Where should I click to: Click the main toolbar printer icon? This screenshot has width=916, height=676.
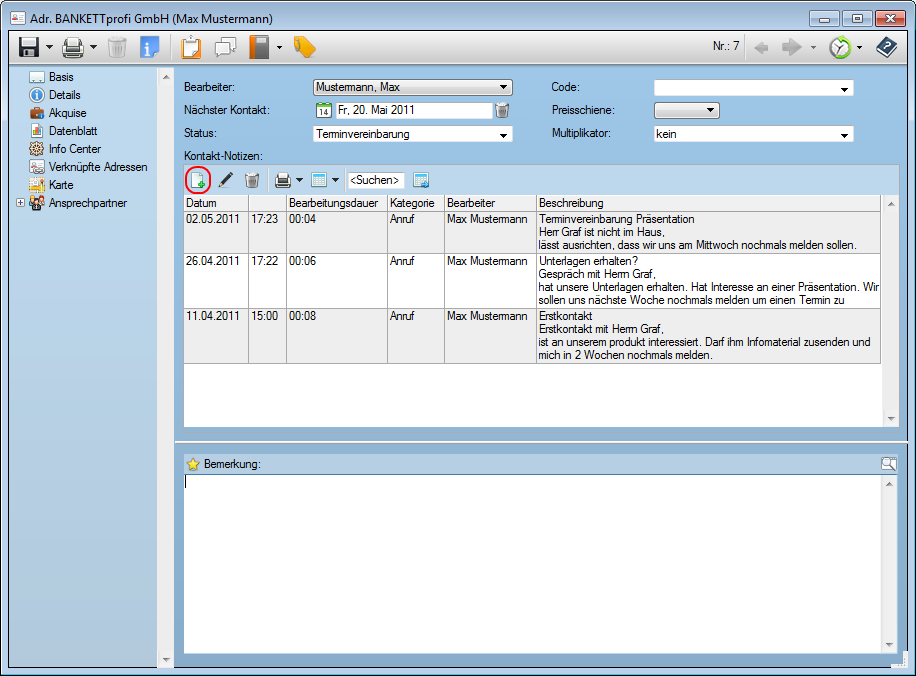pos(73,47)
